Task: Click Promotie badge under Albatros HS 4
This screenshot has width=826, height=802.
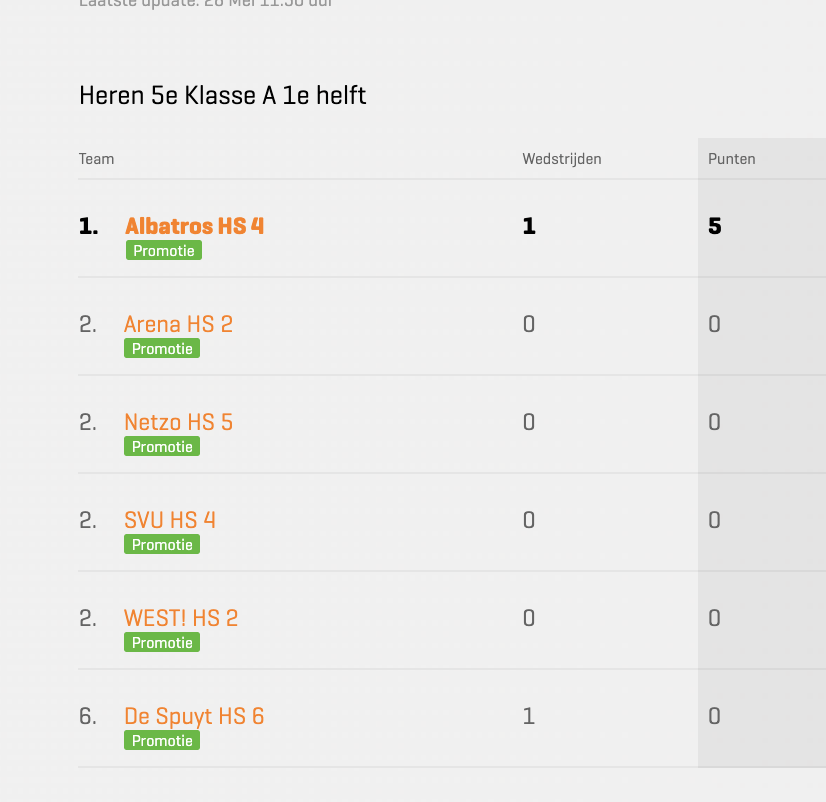Action: (x=164, y=250)
